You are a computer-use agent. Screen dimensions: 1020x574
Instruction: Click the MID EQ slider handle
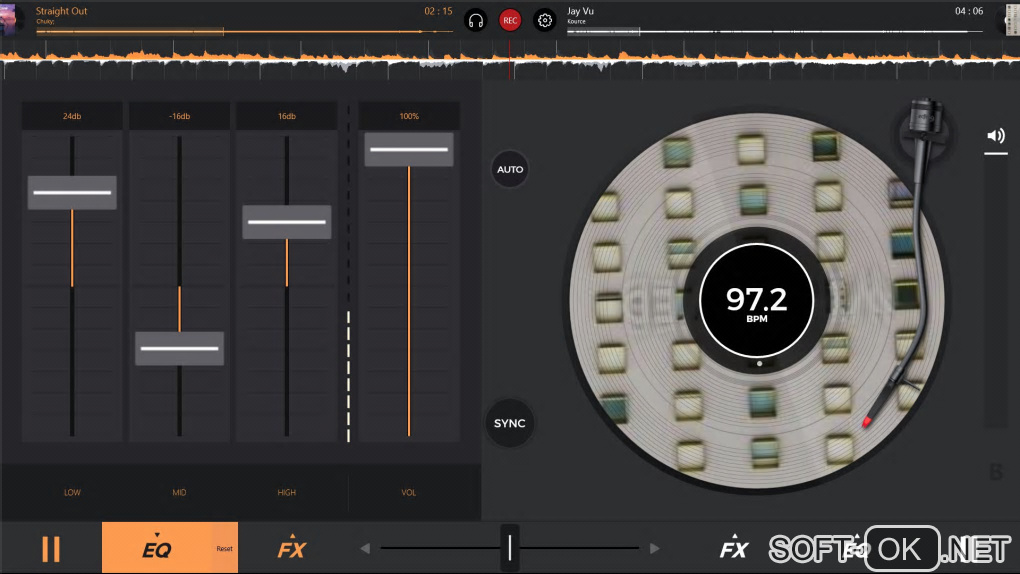tap(179, 348)
